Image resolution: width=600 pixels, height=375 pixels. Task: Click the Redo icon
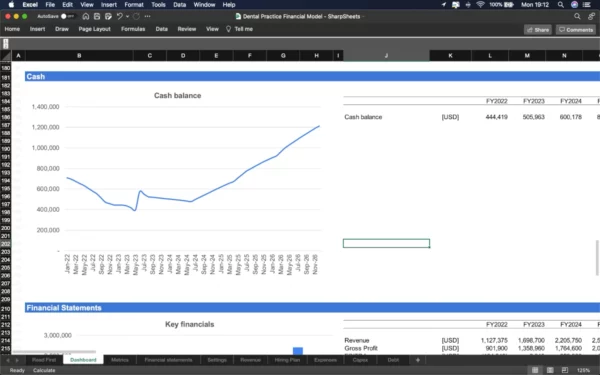[137, 16]
